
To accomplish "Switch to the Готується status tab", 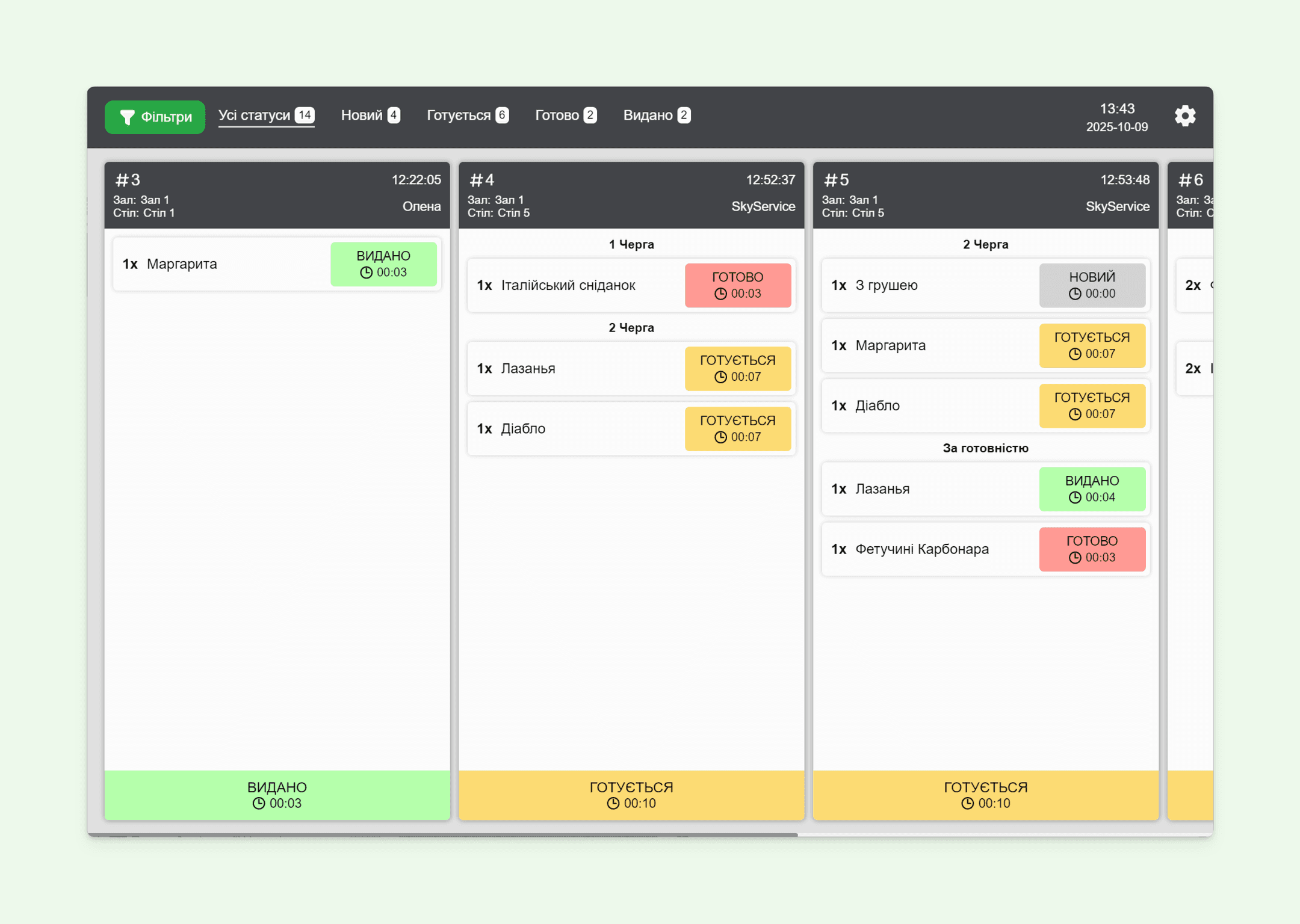I will [467, 115].
